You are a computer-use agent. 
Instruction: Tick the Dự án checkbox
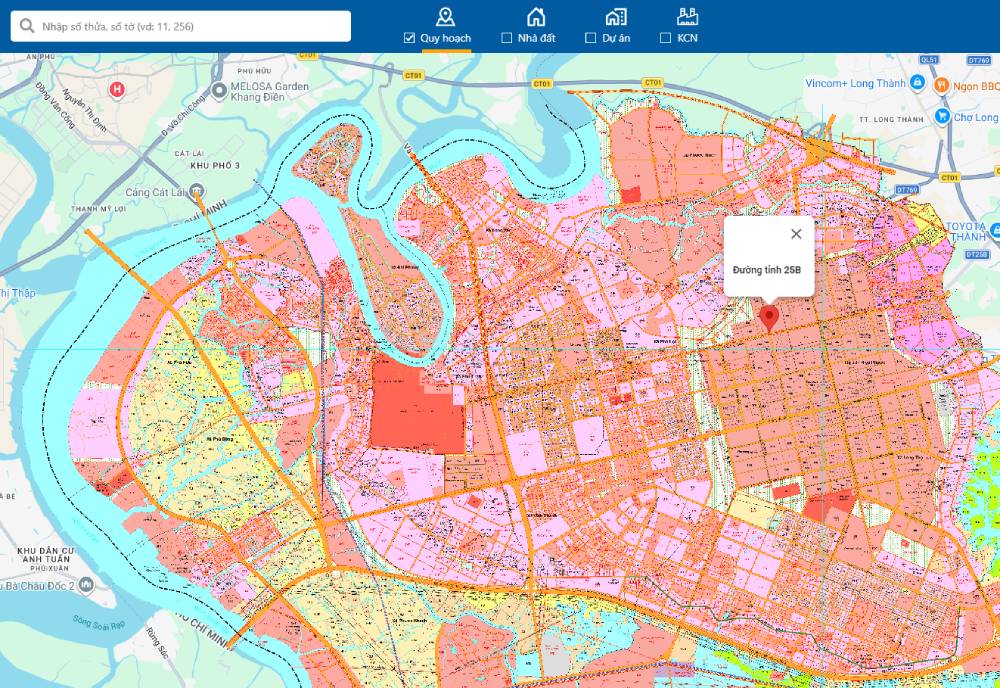[591, 38]
